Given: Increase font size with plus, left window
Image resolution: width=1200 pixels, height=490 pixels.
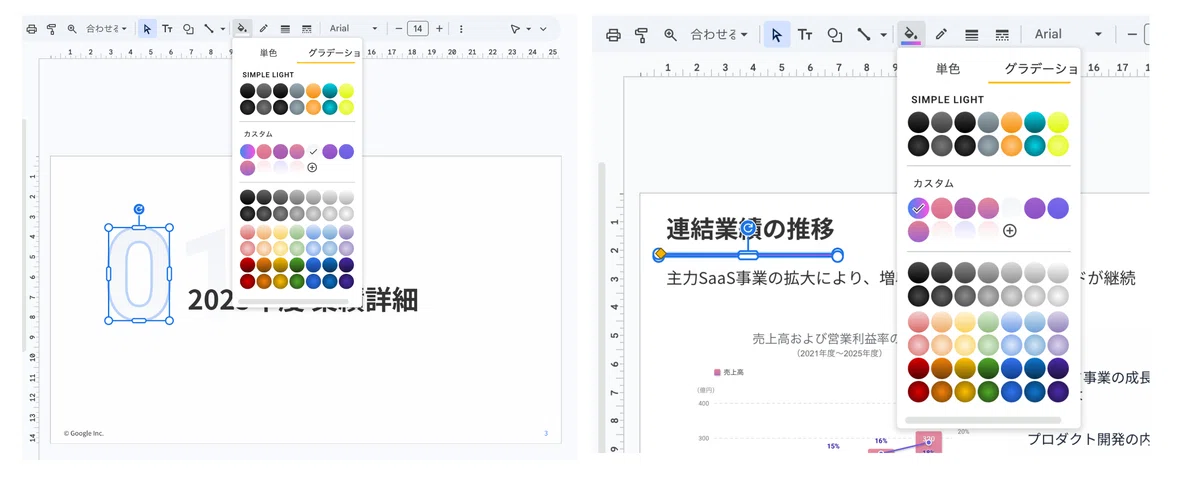Looking at the screenshot, I should [x=439, y=29].
